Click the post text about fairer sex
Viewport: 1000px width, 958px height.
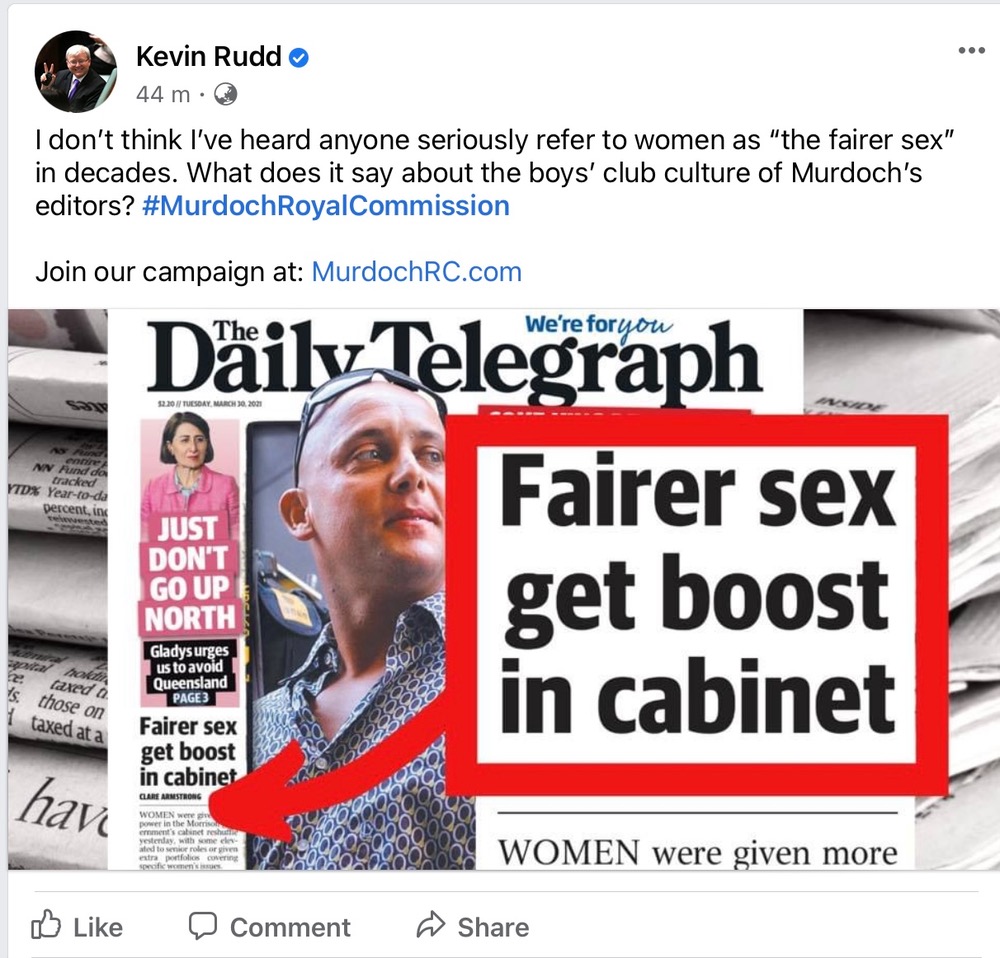(494, 173)
